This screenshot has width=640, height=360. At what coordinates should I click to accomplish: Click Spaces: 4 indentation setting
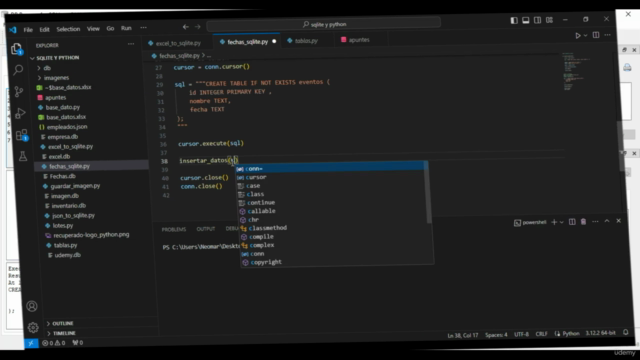(x=496, y=335)
